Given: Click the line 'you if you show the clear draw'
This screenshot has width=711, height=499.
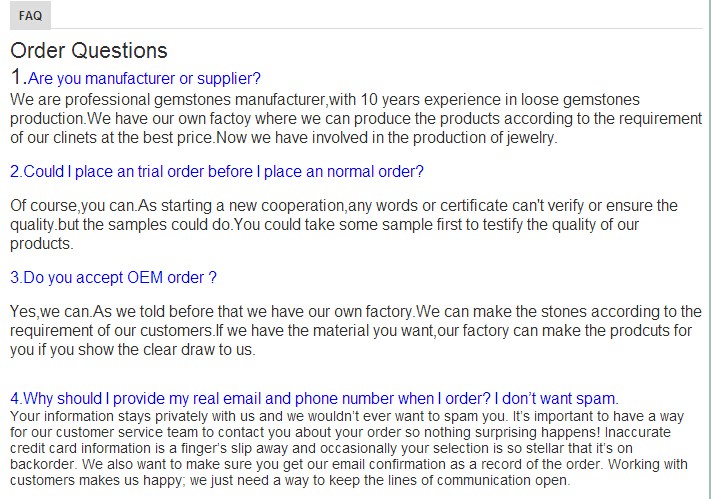Looking at the screenshot, I should [x=133, y=349].
